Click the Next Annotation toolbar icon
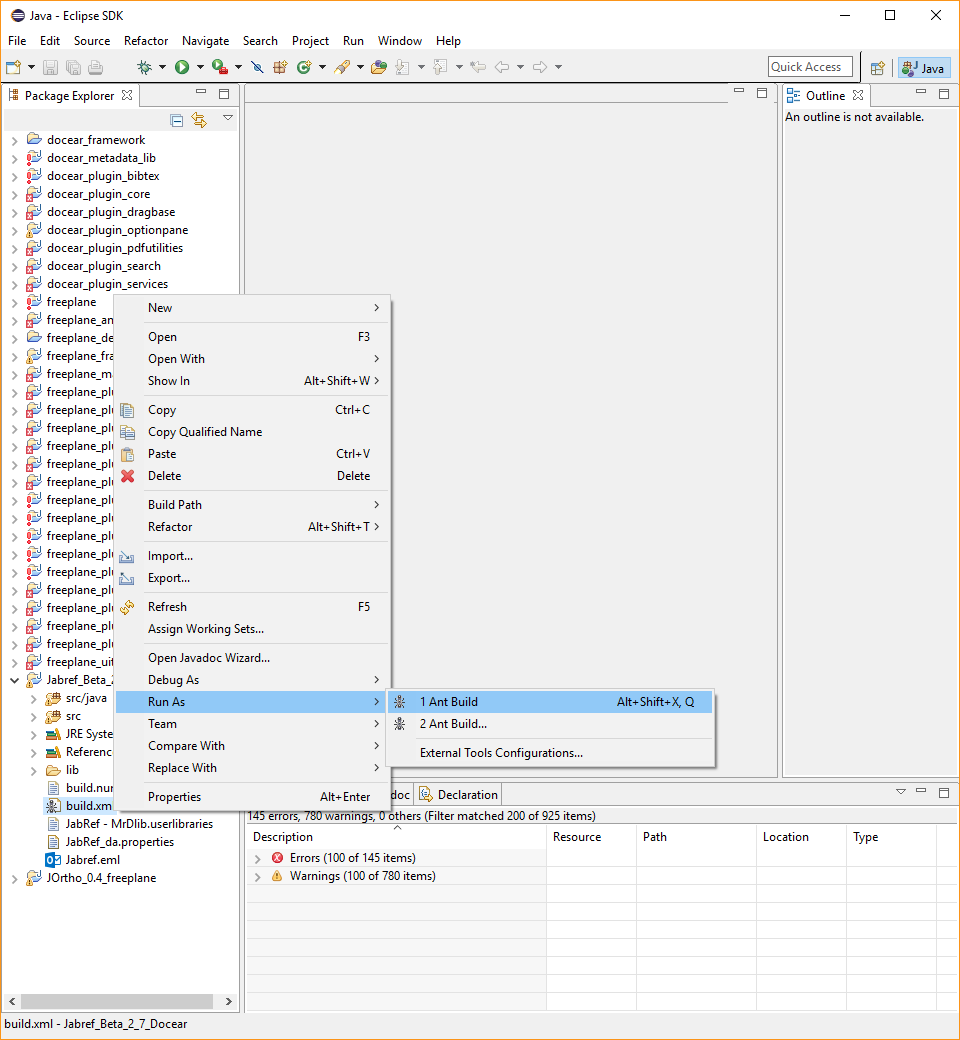The height and width of the screenshot is (1040, 960). pyautogui.click(x=402, y=67)
